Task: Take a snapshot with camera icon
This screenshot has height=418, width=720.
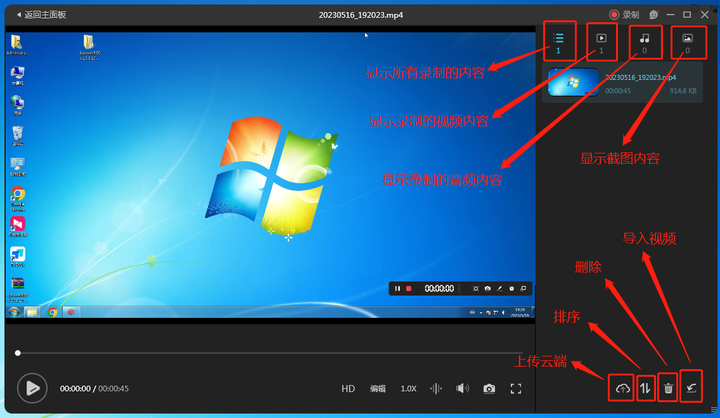Action: [489, 389]
